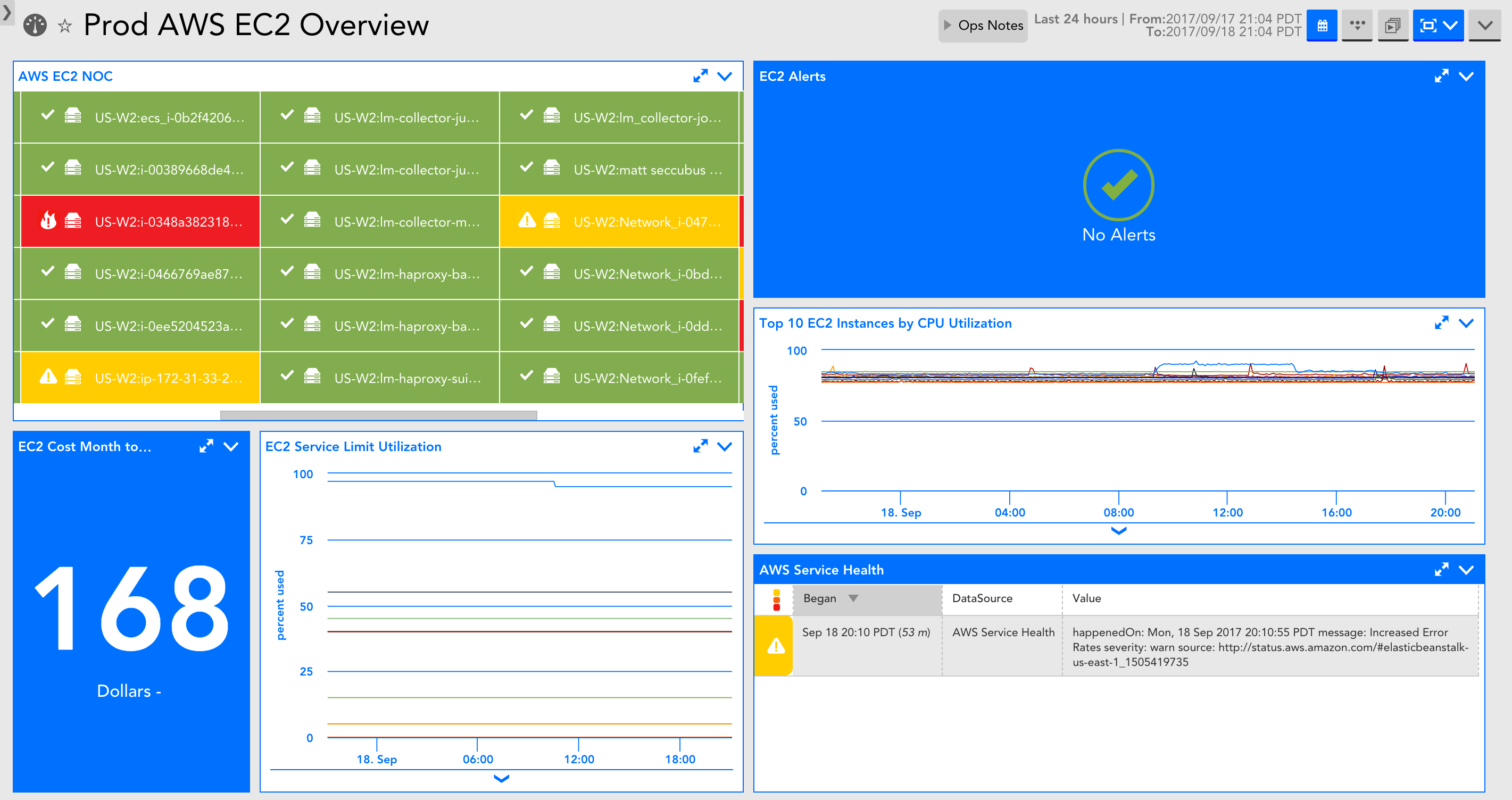Click the NOC widget horizontal scrollbar
This screenshot has width=1512, height=800.
pos(379,415)
